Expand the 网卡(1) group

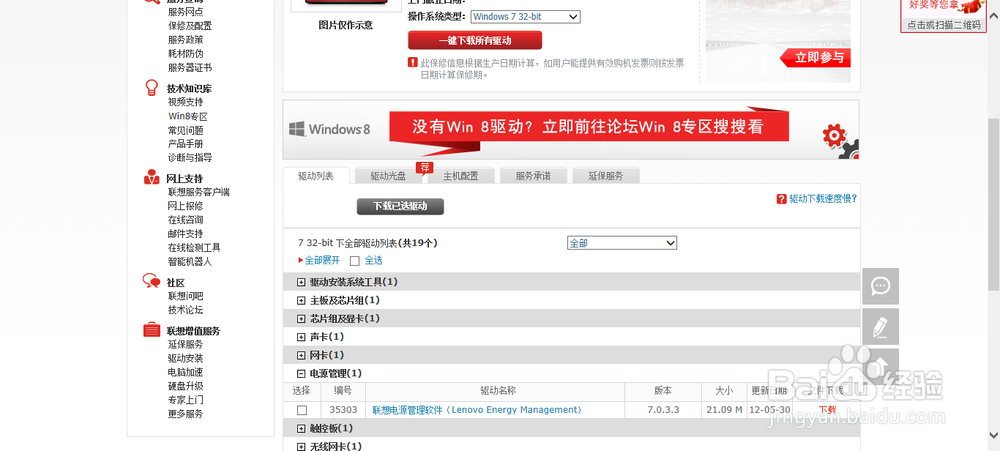(302, 355)
